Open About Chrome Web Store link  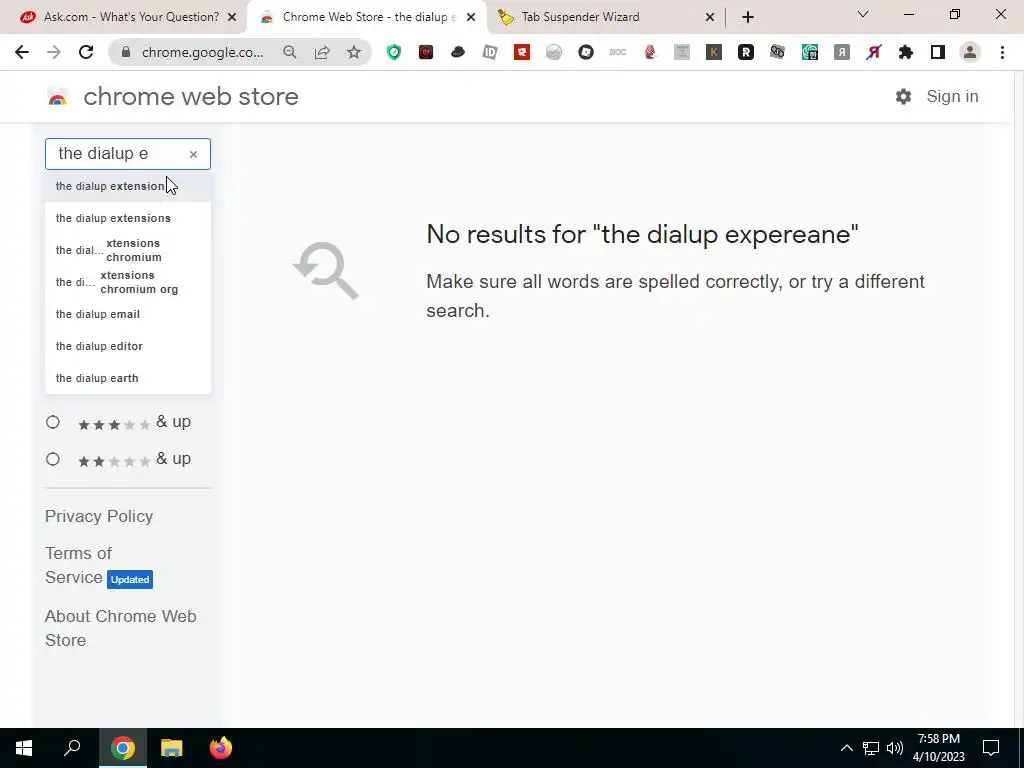point(120,628)
